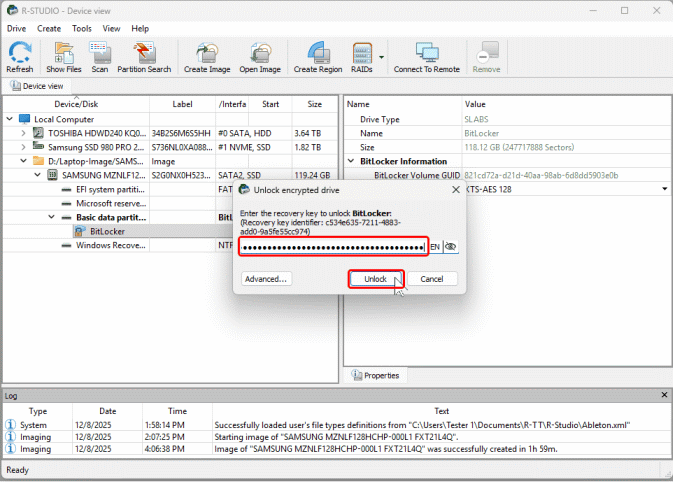Close the Log panel
Viewport: 673px width, 482px height.
tap(664, 395)
